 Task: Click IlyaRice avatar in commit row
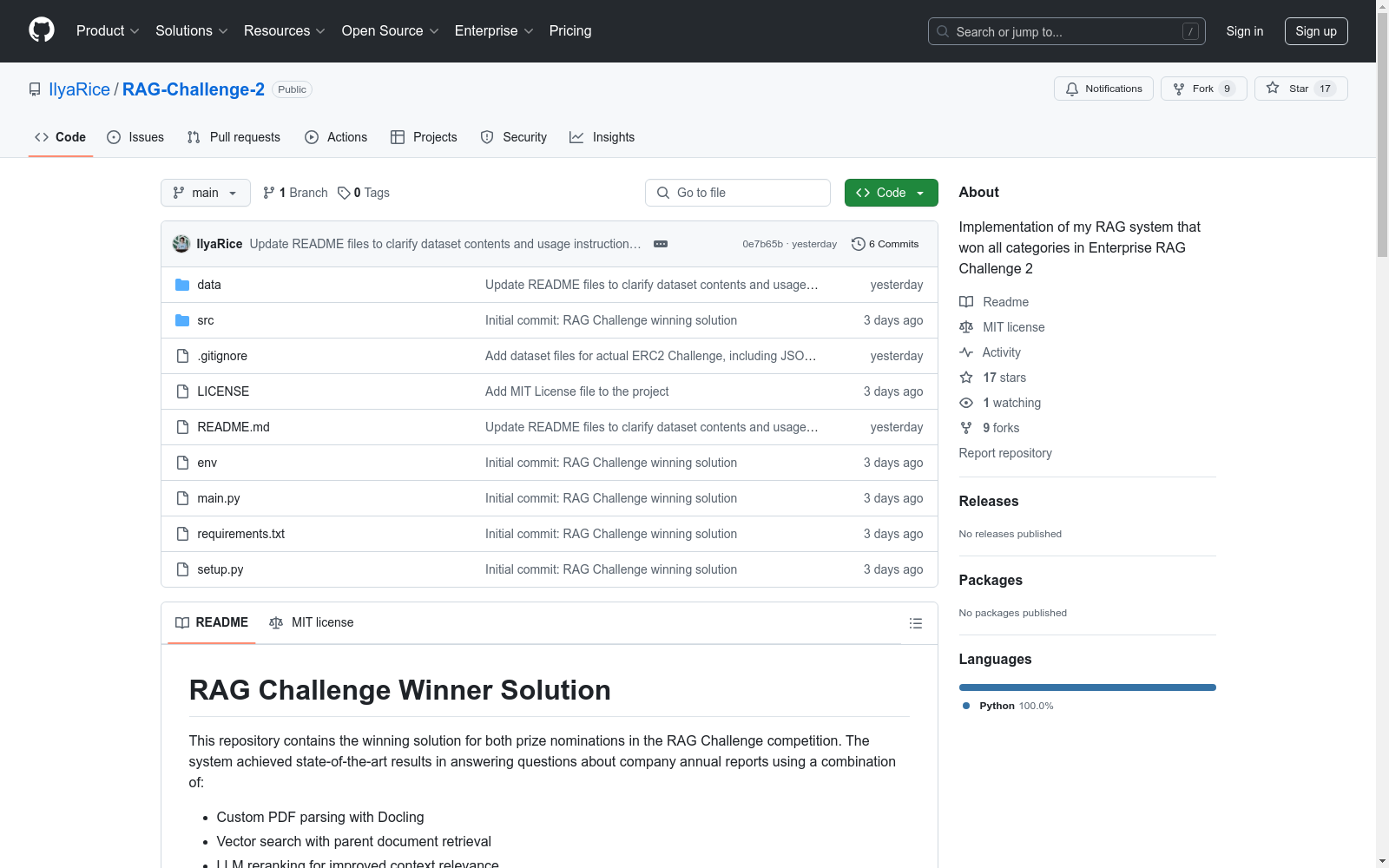(181, 244)
